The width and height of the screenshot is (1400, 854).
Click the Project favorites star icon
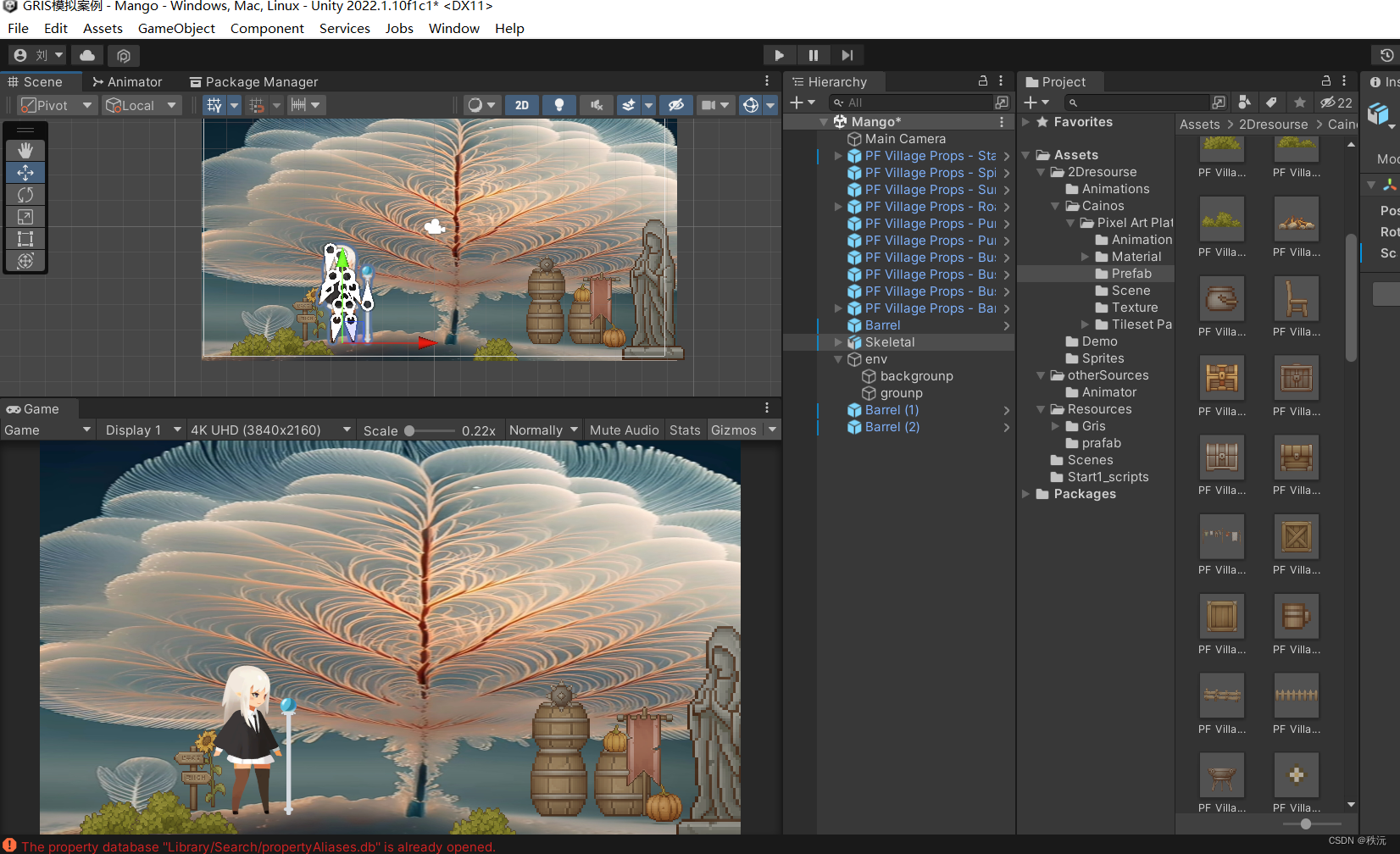click(x=1299, y=103)
